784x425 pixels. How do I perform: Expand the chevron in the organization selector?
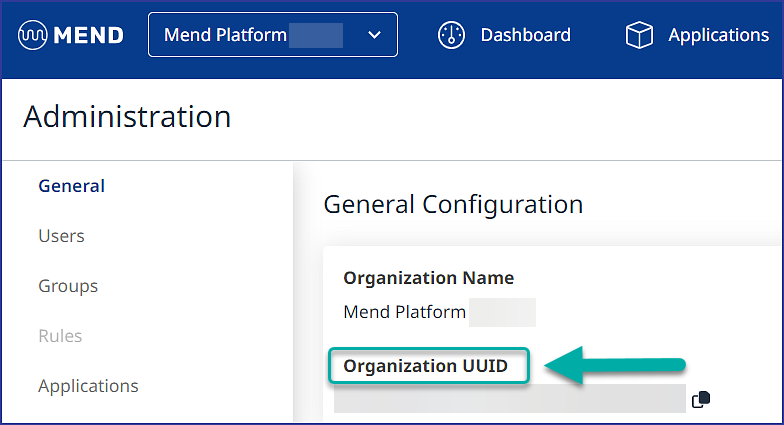[x=374, y=35]
